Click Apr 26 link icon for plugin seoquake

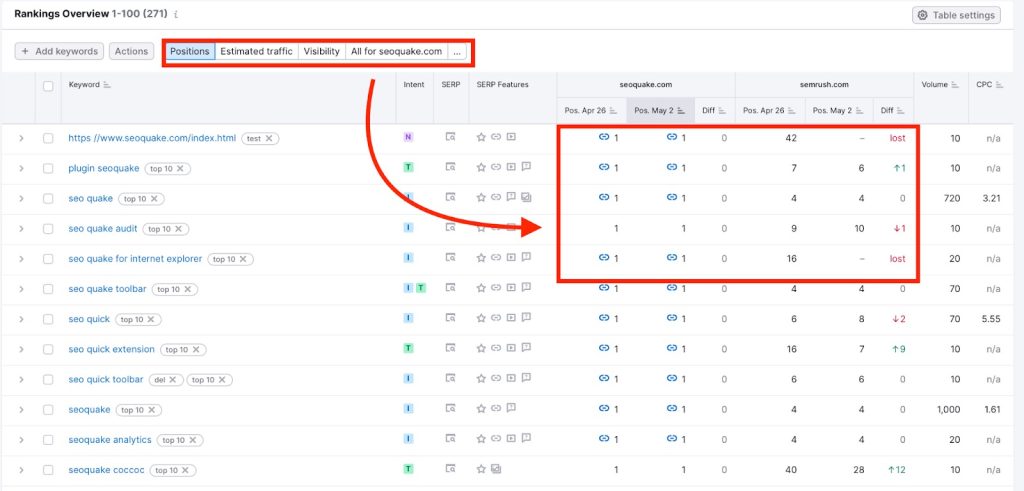point(604,168)
